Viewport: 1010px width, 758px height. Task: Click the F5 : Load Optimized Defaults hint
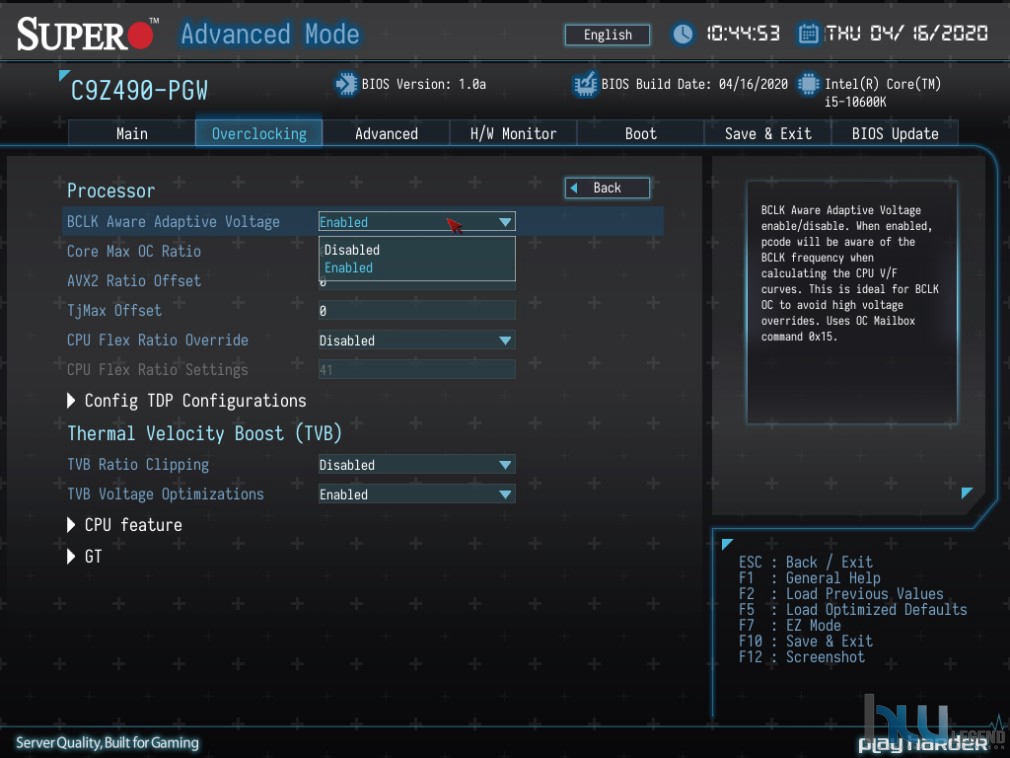[853, 609]
